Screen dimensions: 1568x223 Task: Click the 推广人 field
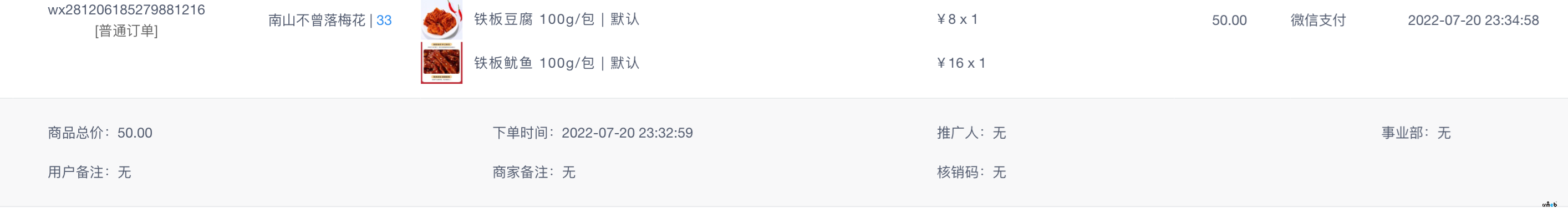coord(971,133)
